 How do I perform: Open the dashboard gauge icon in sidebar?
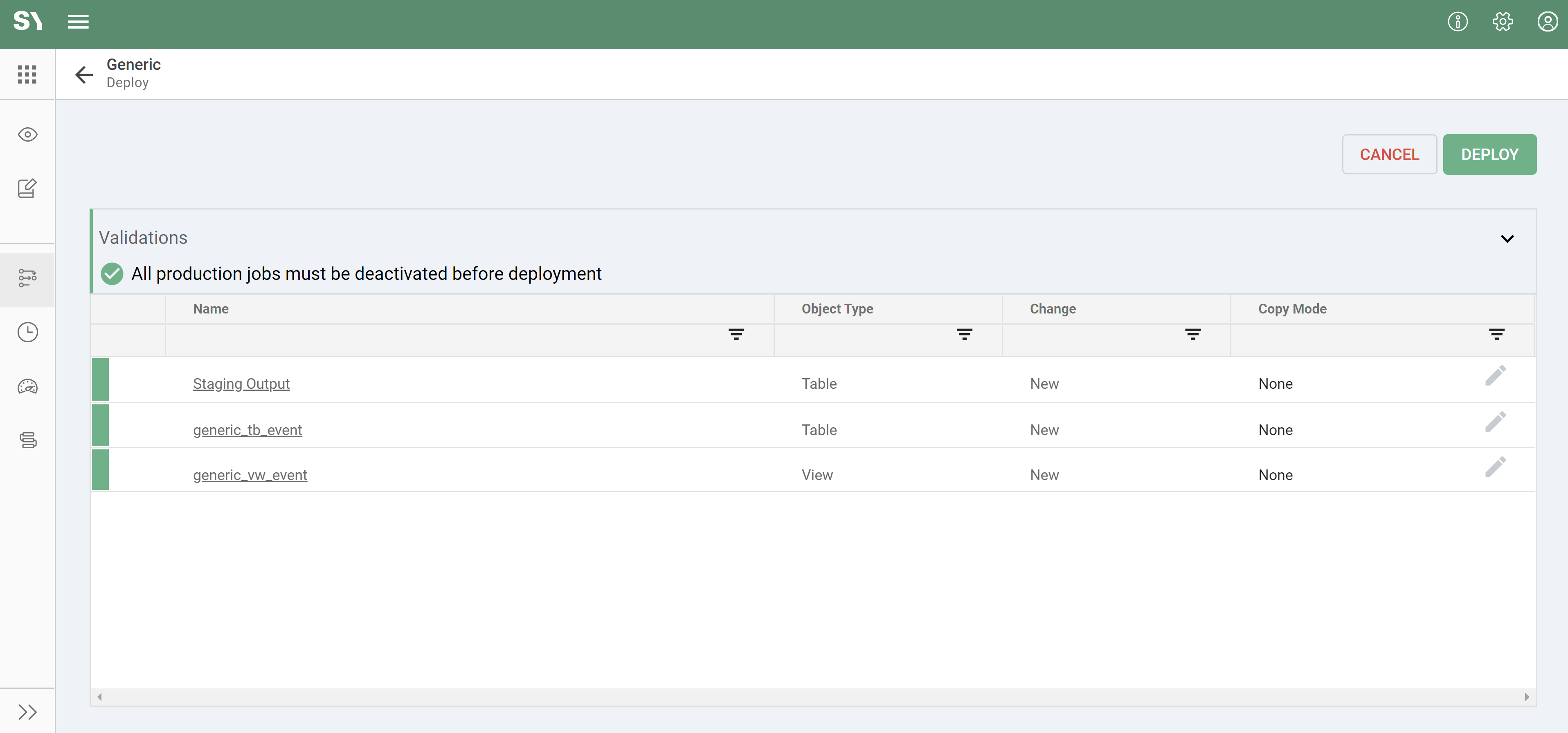click(27, 387)
